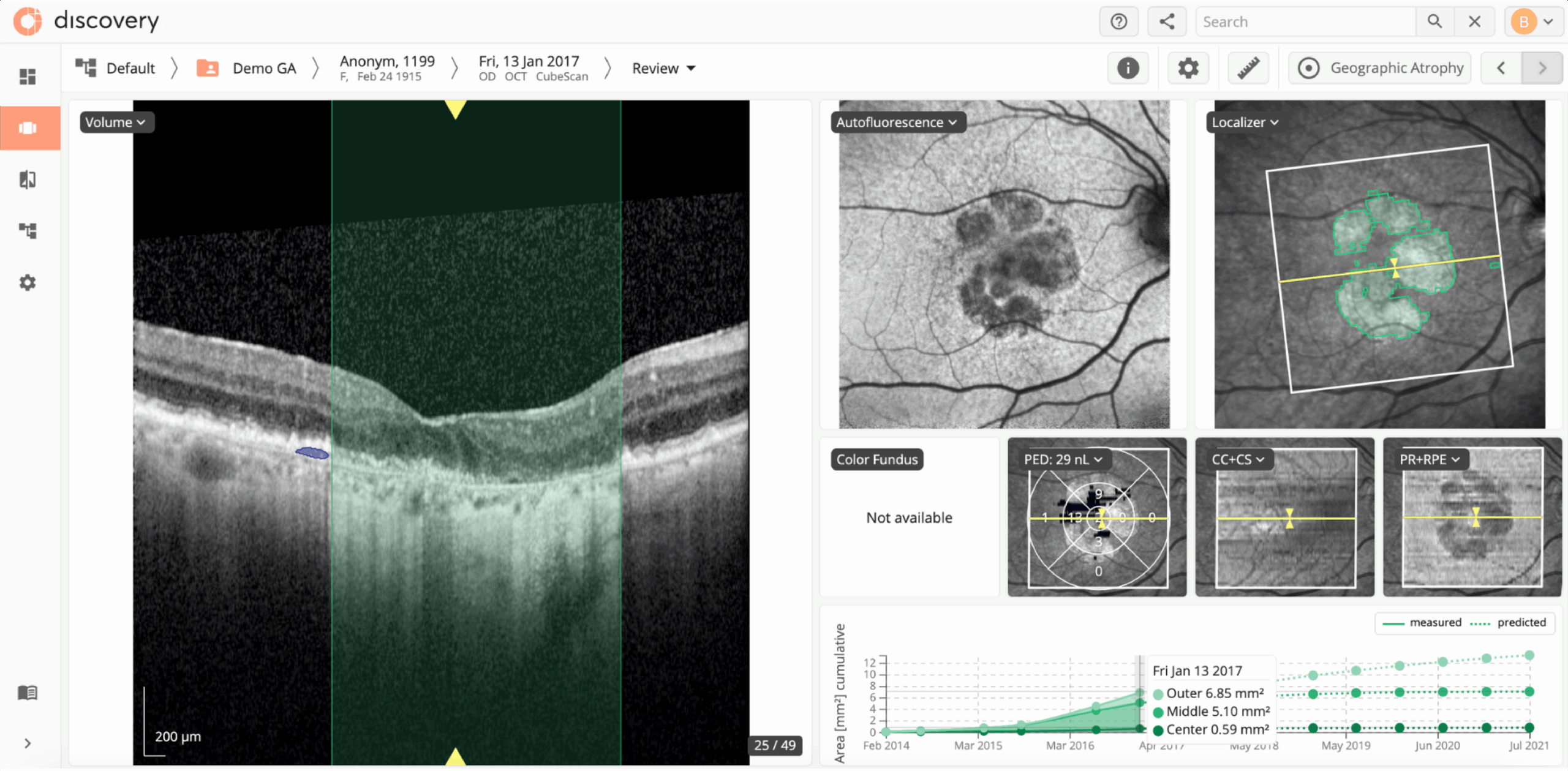Select the ruler measurement tool
1568x771 pixels.
pos(1248,68)
